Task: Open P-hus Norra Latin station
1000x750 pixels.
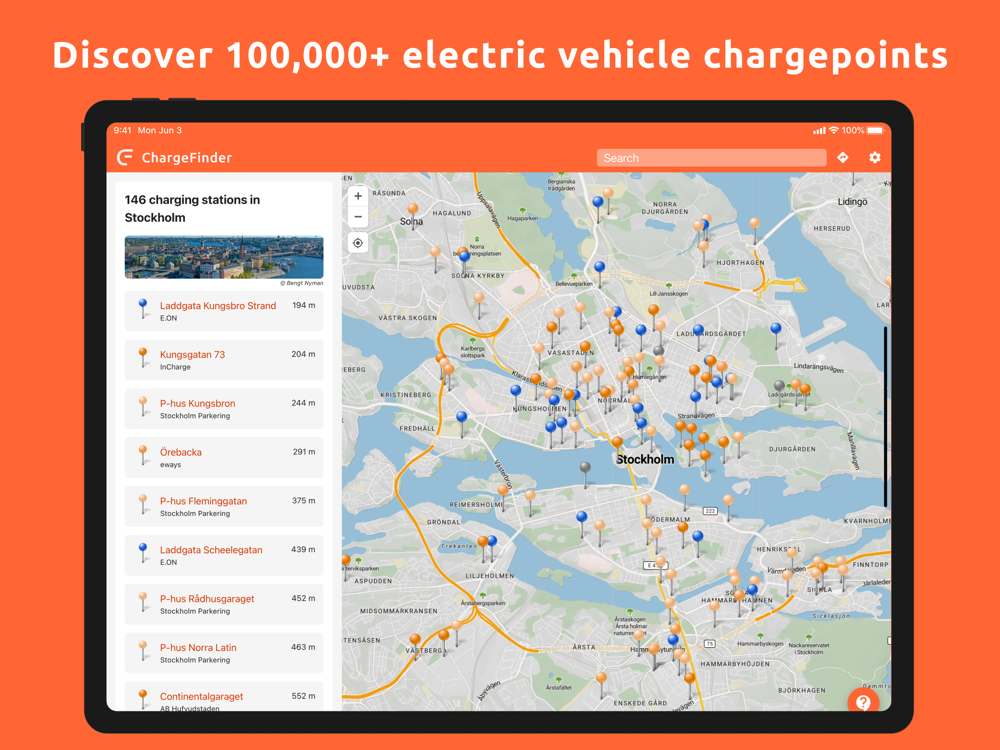Action: pyautogui.click(x=224, y=653)
